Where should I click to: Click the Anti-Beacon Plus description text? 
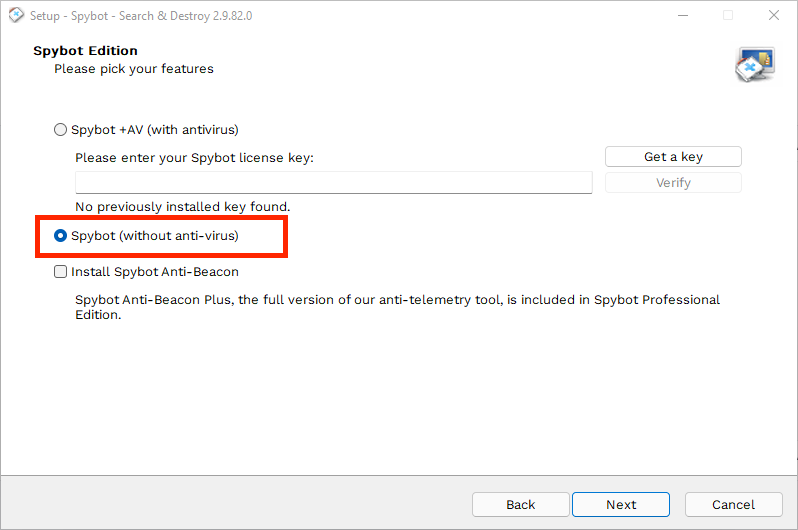coord(397,307)
